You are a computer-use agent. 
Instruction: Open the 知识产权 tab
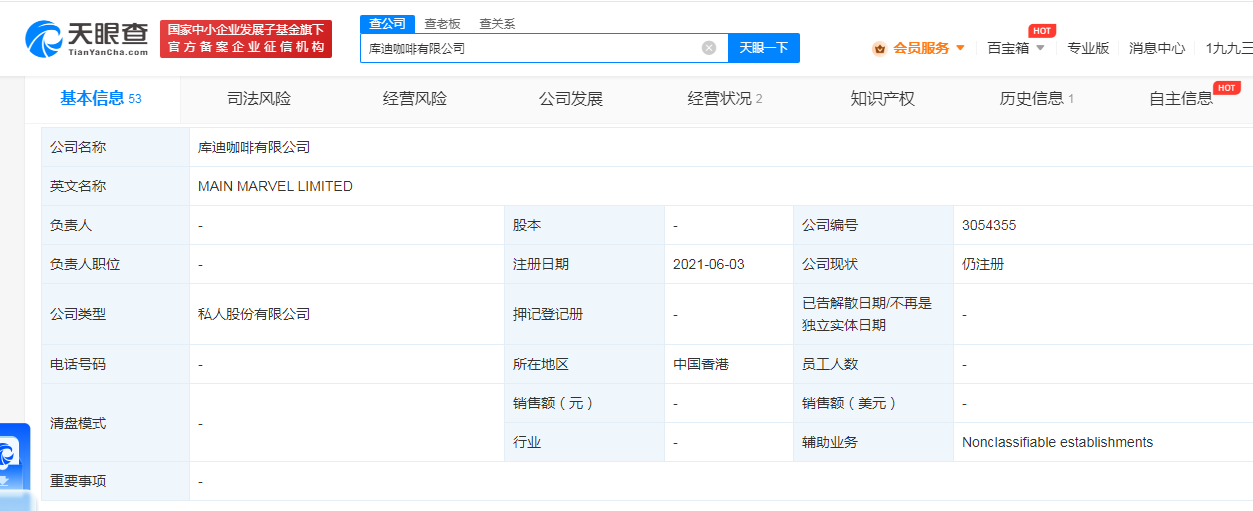882,99
